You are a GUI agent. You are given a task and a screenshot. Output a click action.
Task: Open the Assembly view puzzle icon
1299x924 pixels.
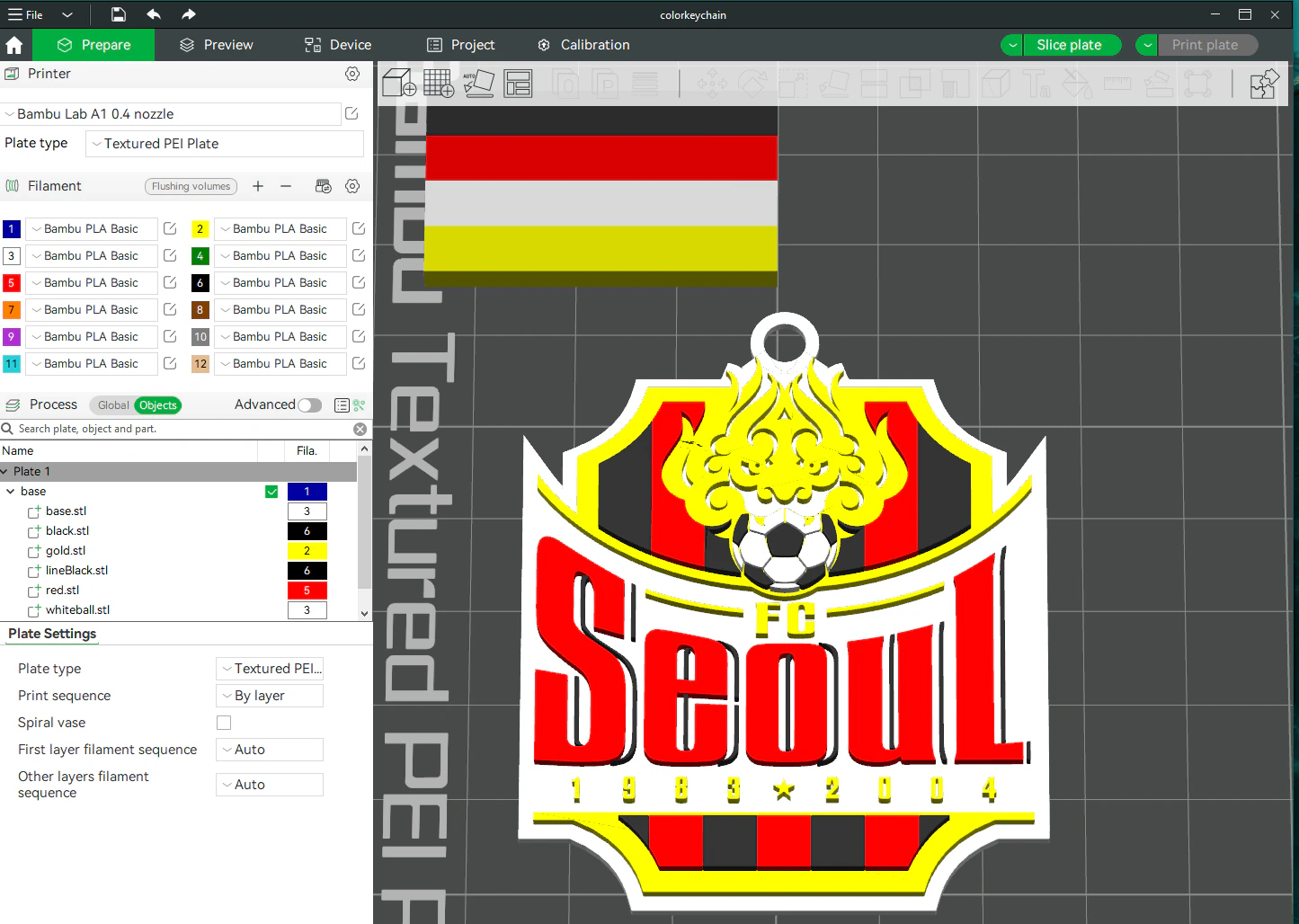pos(1264,84)
